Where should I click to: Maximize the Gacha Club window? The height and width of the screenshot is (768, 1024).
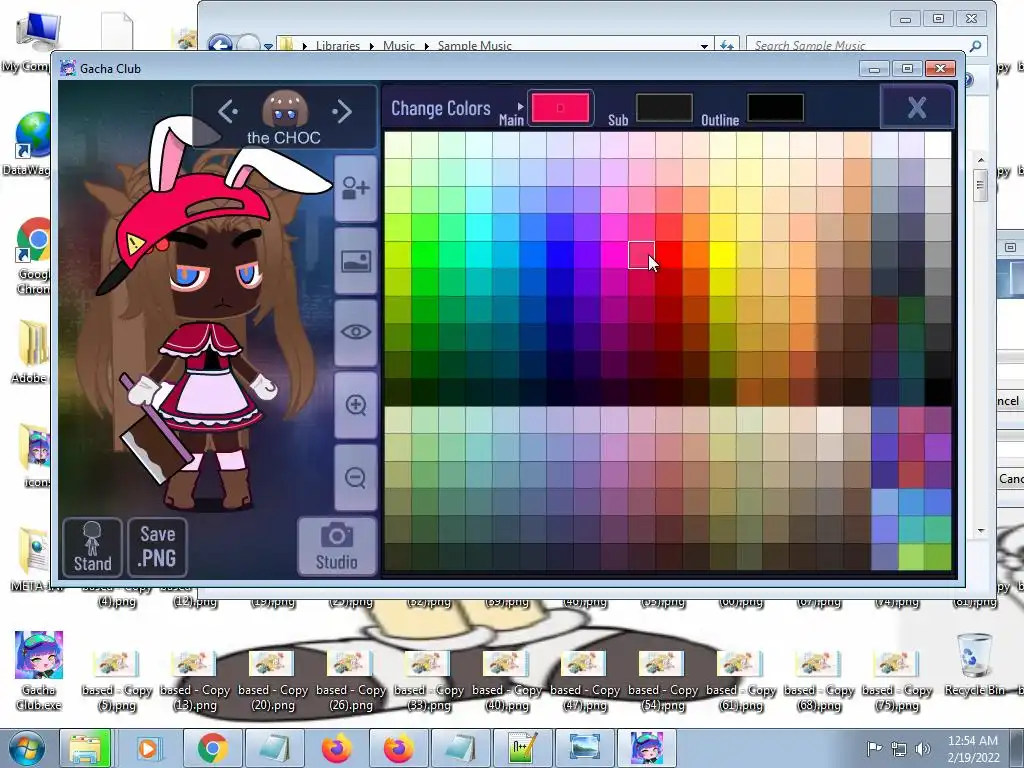907,69
